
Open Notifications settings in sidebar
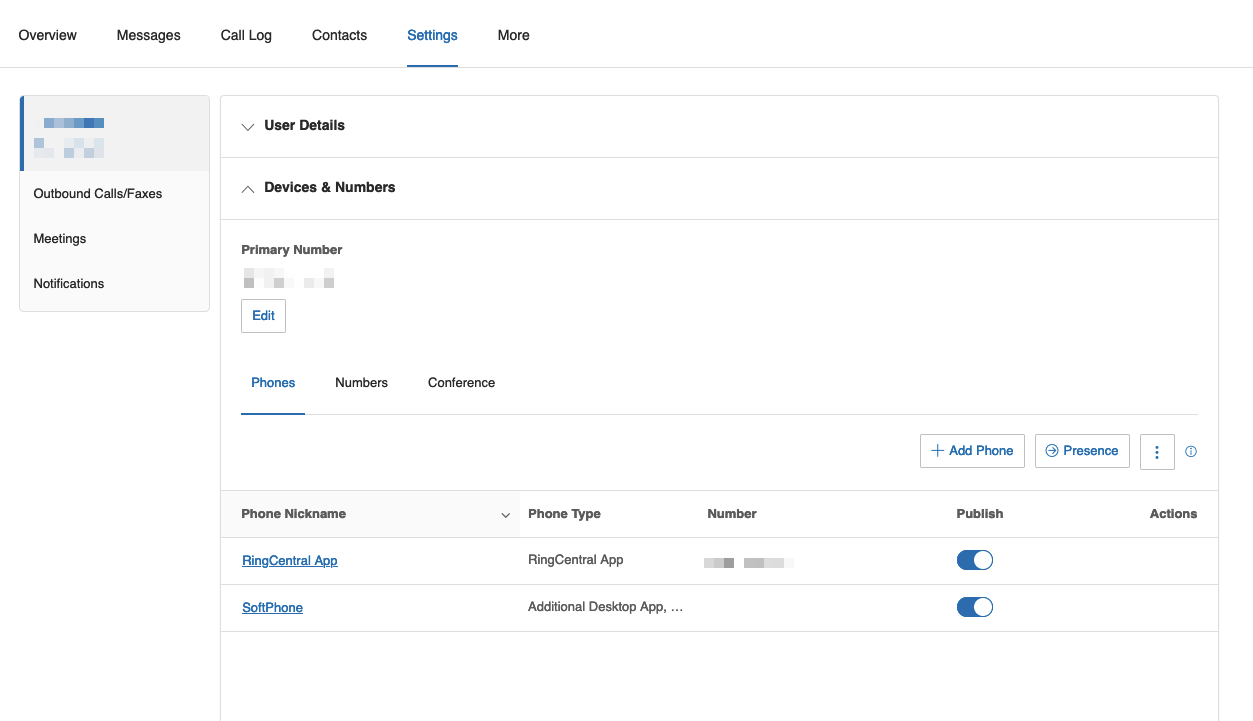[x=69, y=284]
